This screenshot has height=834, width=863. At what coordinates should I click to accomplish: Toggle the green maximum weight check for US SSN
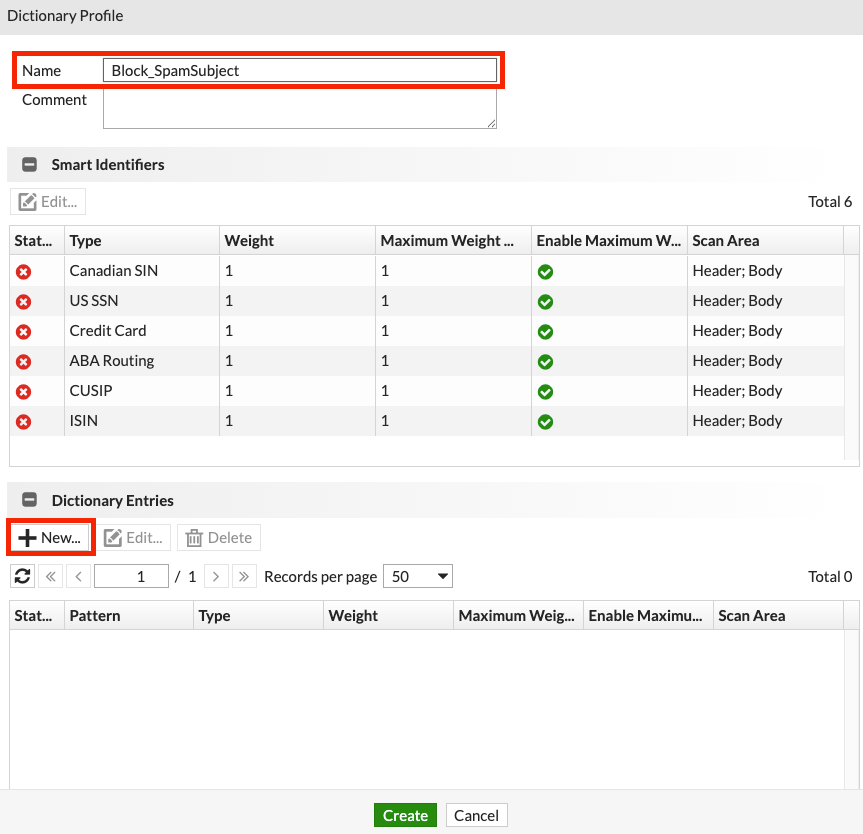545,301
